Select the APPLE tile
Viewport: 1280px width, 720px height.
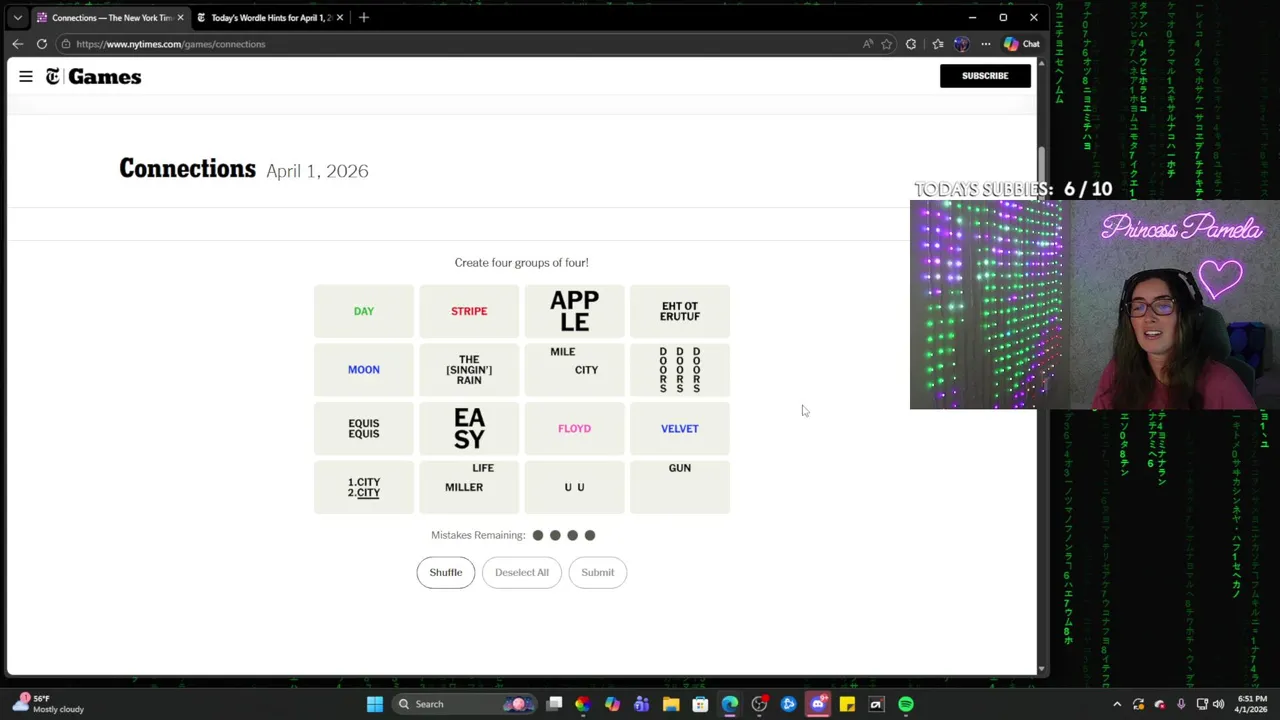574,311
